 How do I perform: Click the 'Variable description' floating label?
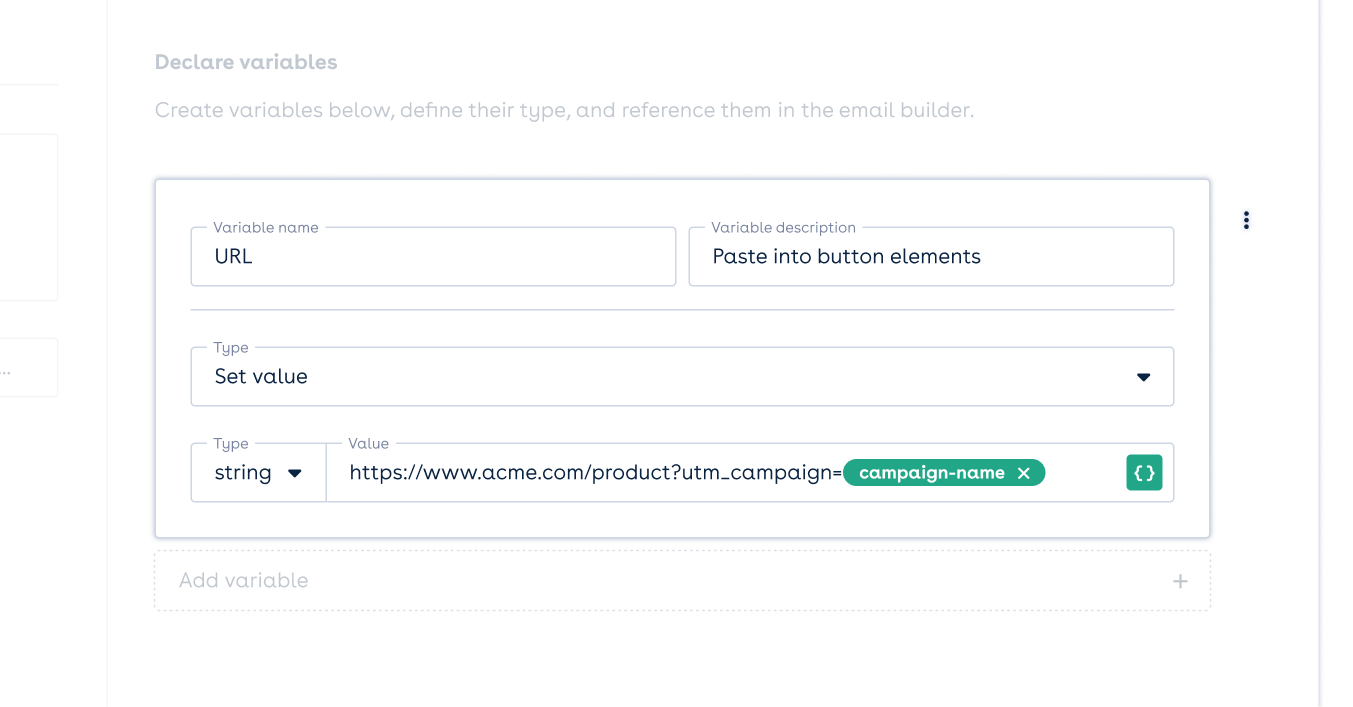784,228
